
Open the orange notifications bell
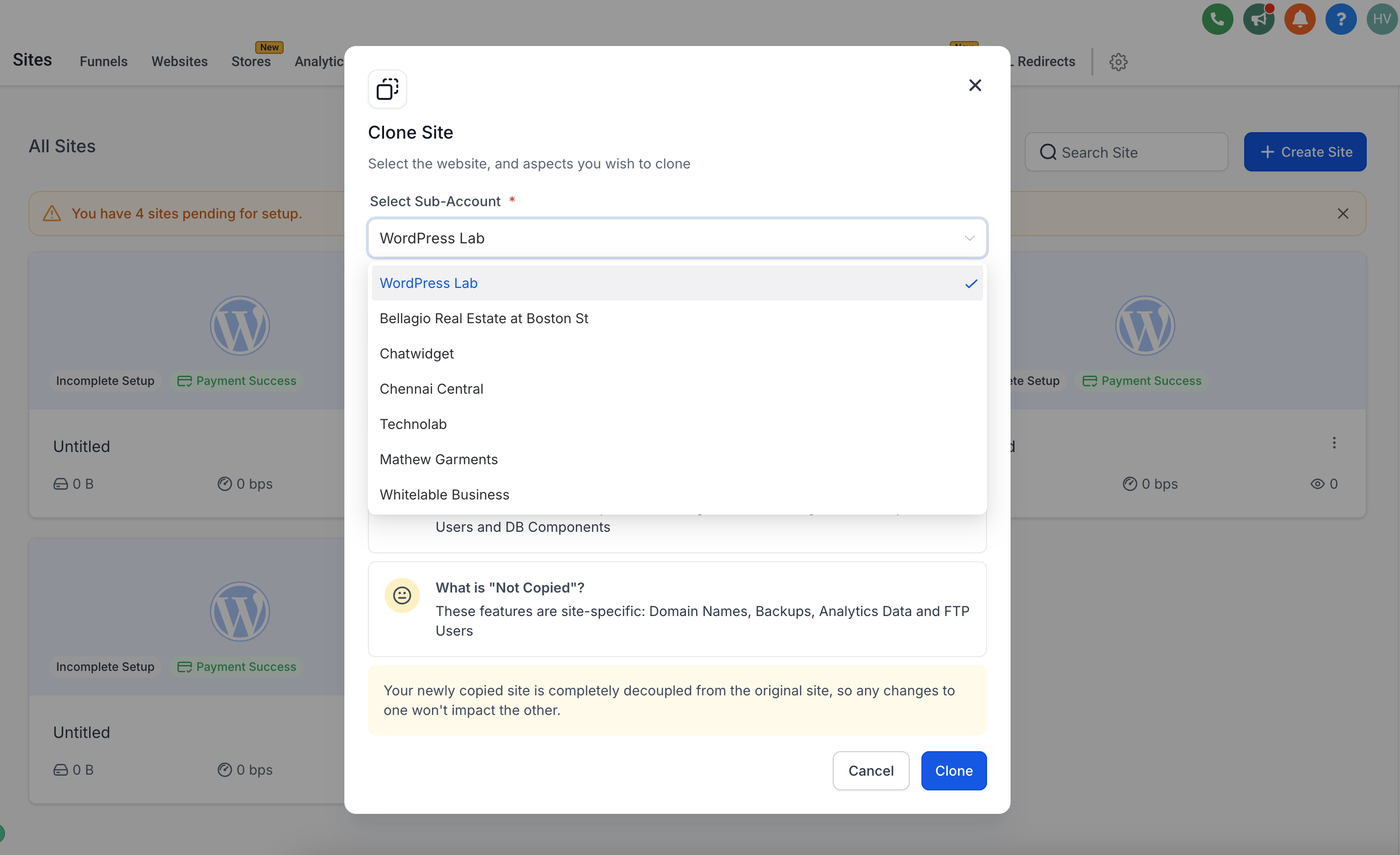pyautogui.click(x=1300, y=18)
